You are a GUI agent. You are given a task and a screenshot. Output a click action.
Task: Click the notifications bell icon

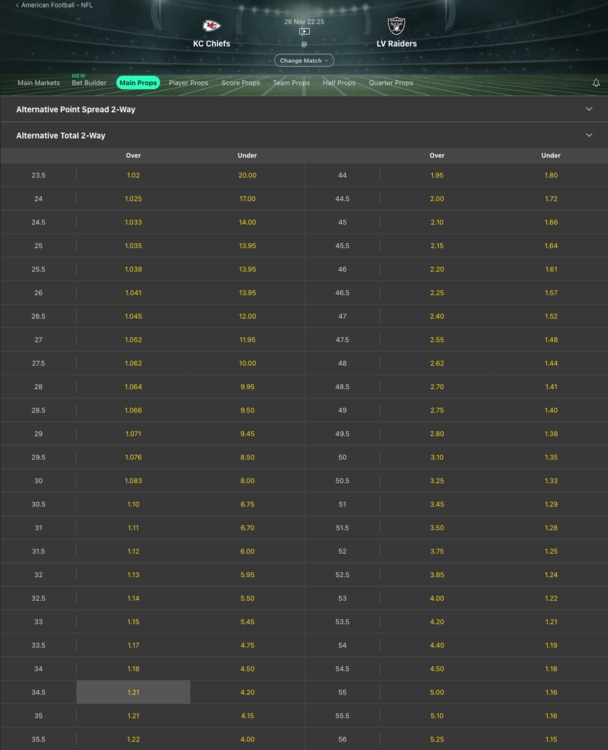596,83
